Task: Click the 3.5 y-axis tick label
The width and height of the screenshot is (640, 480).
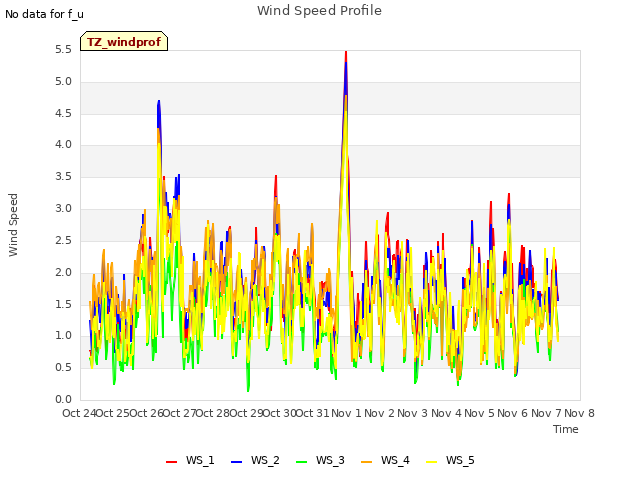Action: click(x=63, y=177)
